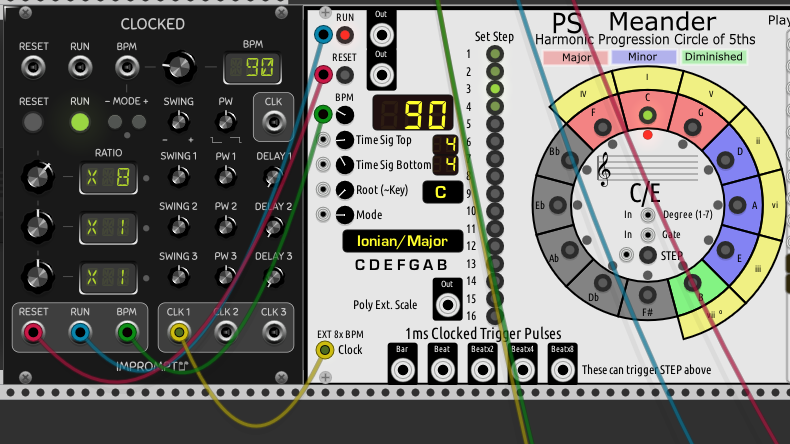Click the CLK 2 output jack
The height and width of the screenshot is (444, 790).
[226, 332]
